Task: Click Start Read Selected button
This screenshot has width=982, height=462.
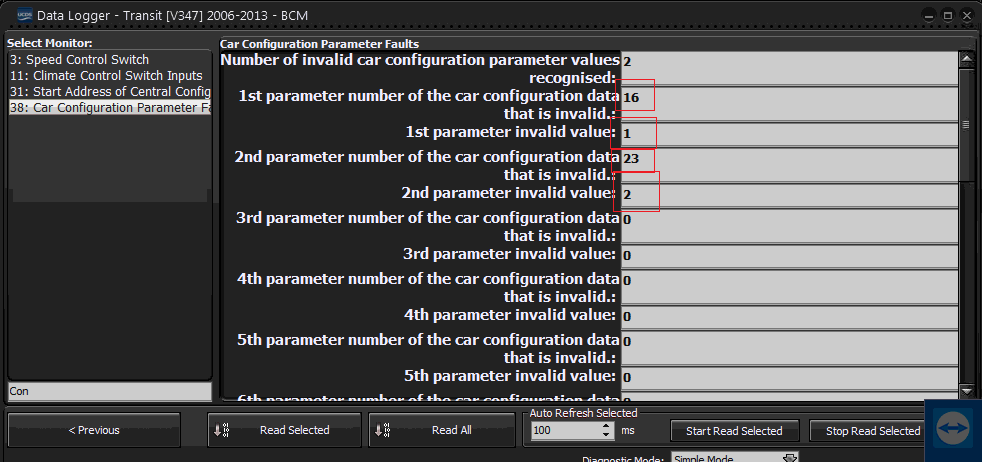Action: tap(734, 431)
